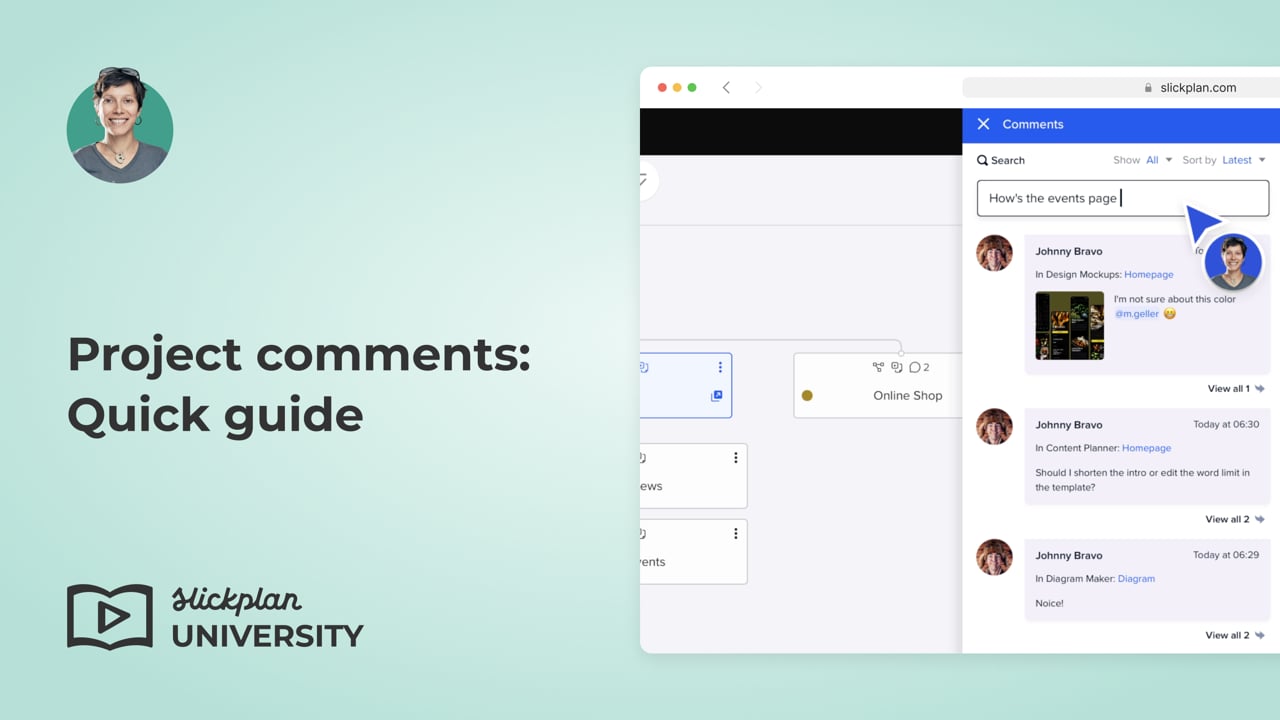Open the comment bubble on Online Shop card

919,367
